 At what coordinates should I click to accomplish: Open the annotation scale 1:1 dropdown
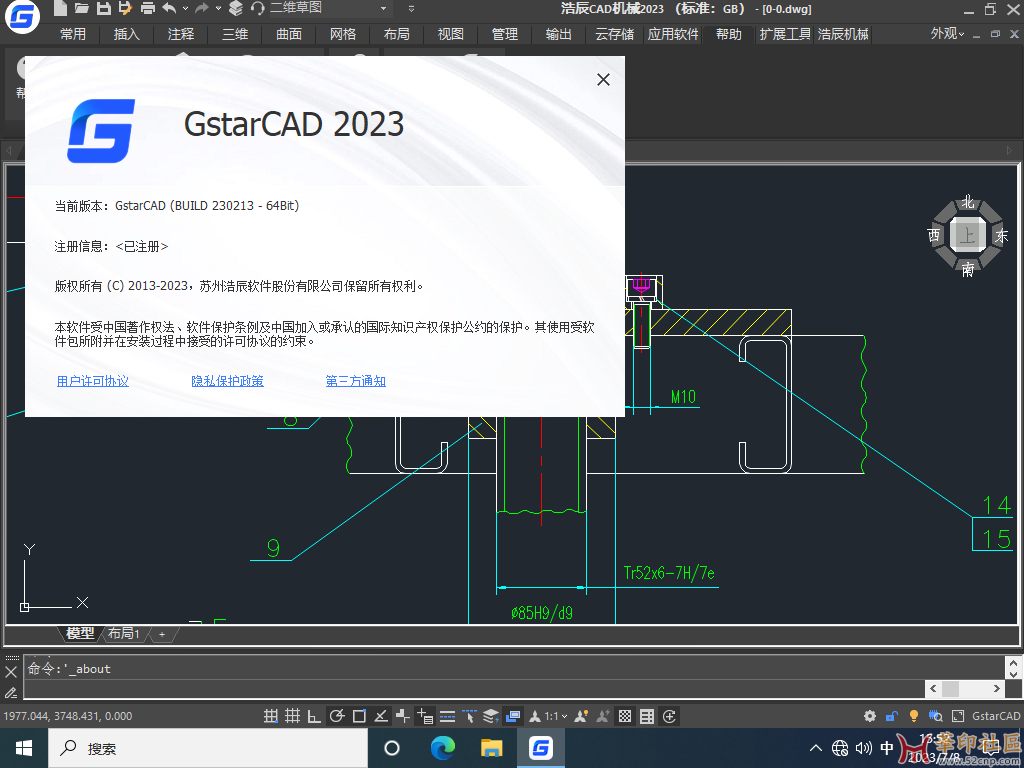[x=556, y=716]
